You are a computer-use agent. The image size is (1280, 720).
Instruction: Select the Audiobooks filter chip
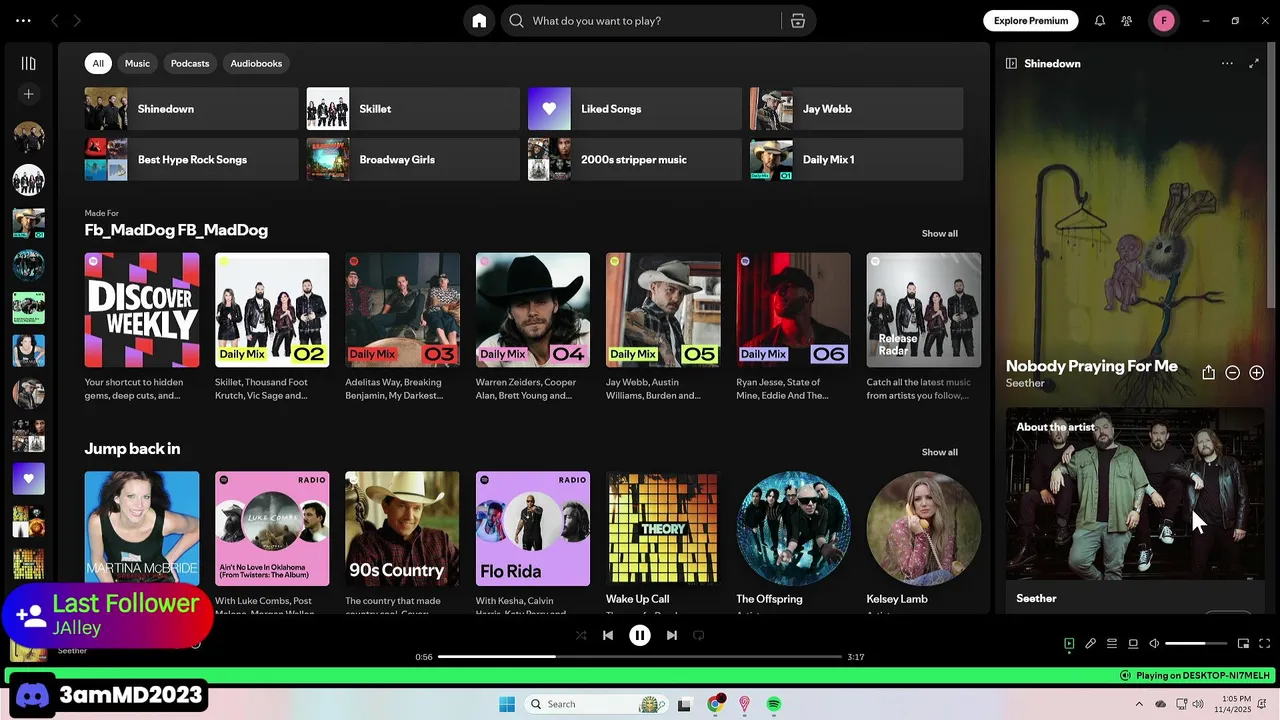coord(256,63)
